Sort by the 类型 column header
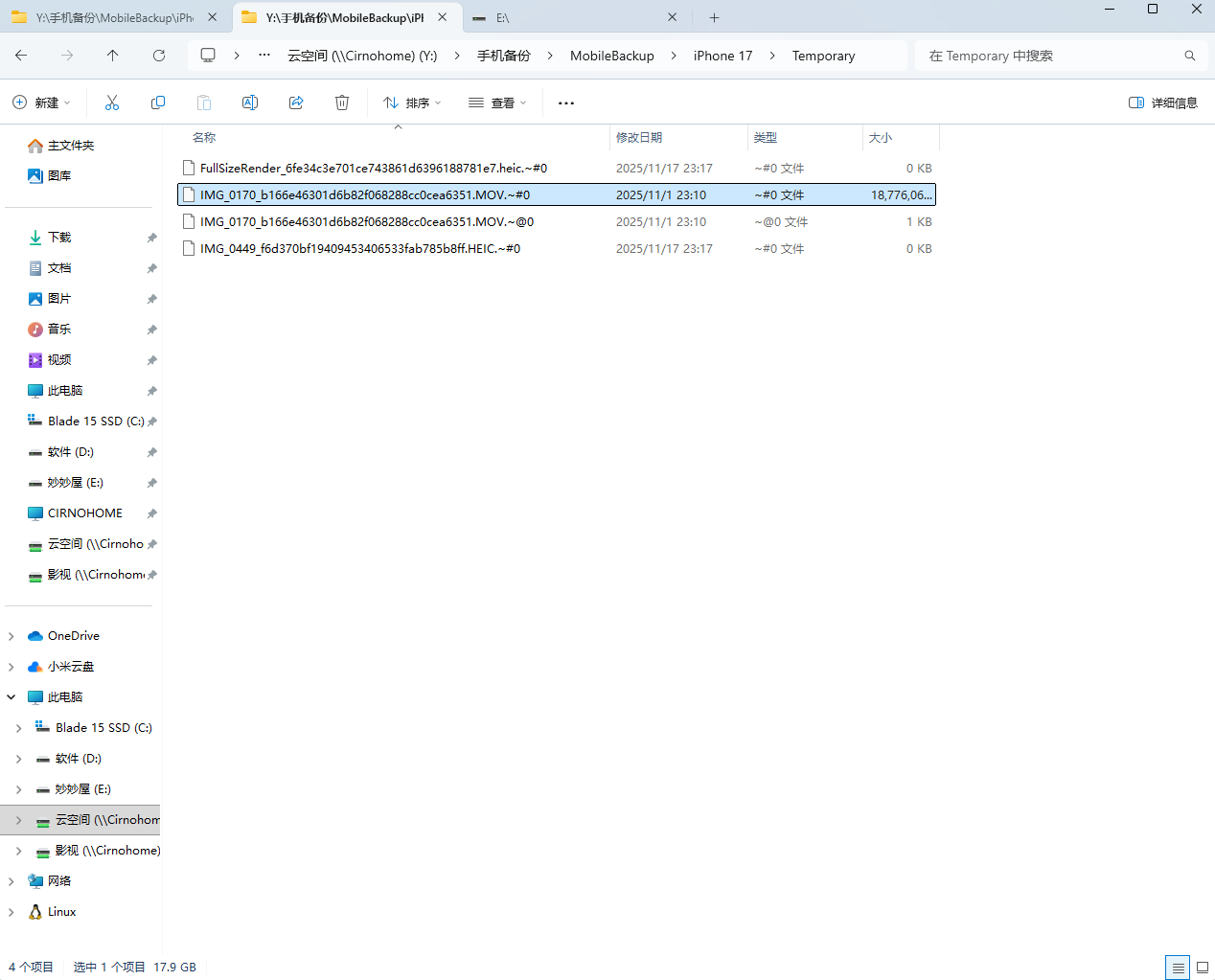The image size is (1215, 980). (805, 138)
